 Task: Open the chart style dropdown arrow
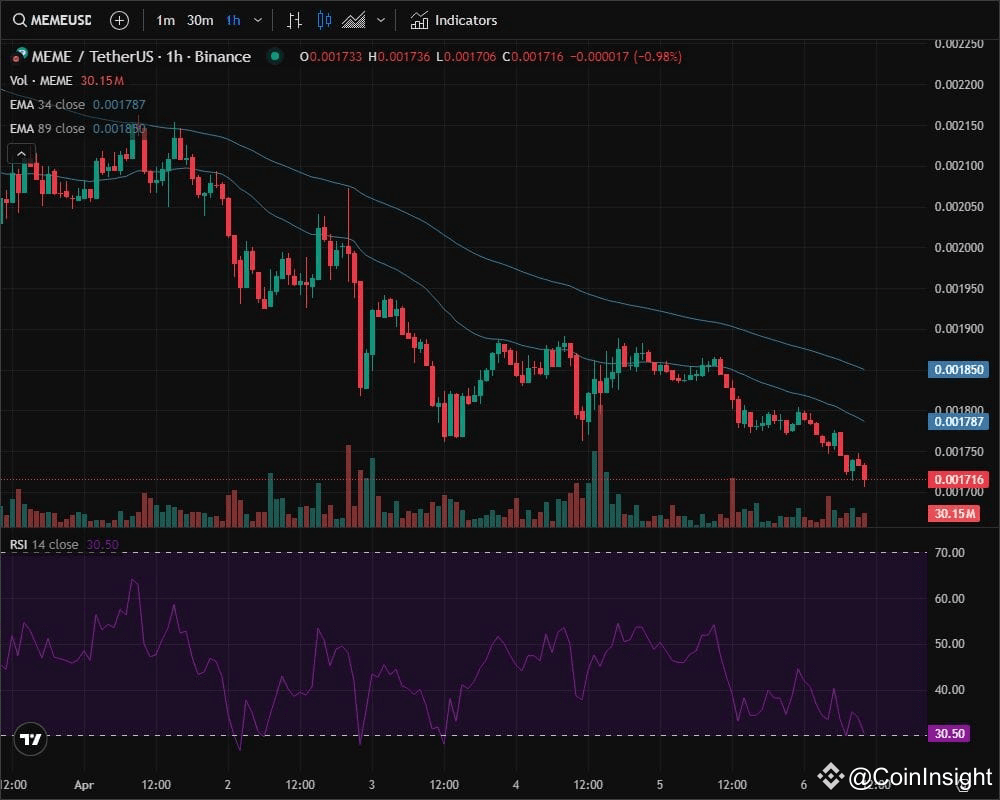[x=381, y=20]
